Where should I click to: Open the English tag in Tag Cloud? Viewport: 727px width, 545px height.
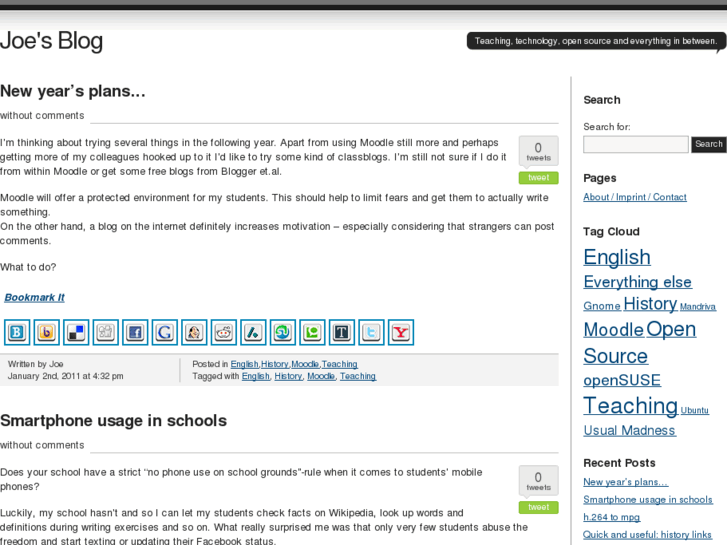click(617, 257)
